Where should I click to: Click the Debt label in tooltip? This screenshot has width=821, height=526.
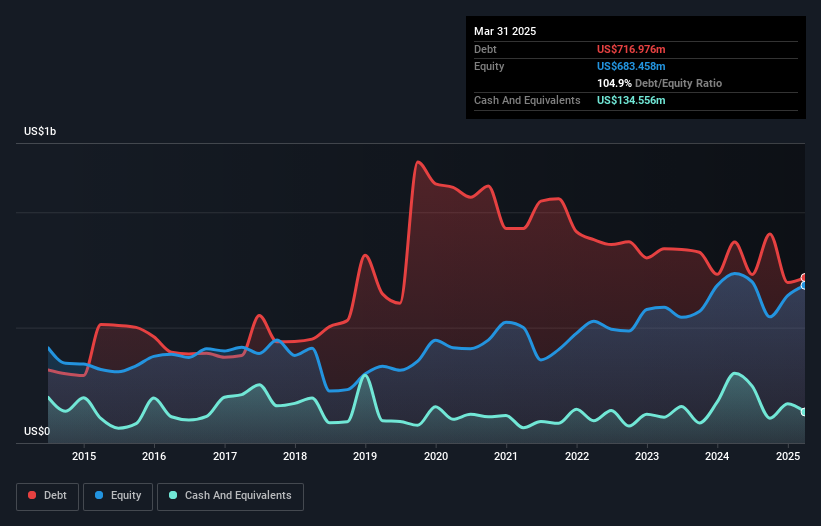tap(485, 49)
